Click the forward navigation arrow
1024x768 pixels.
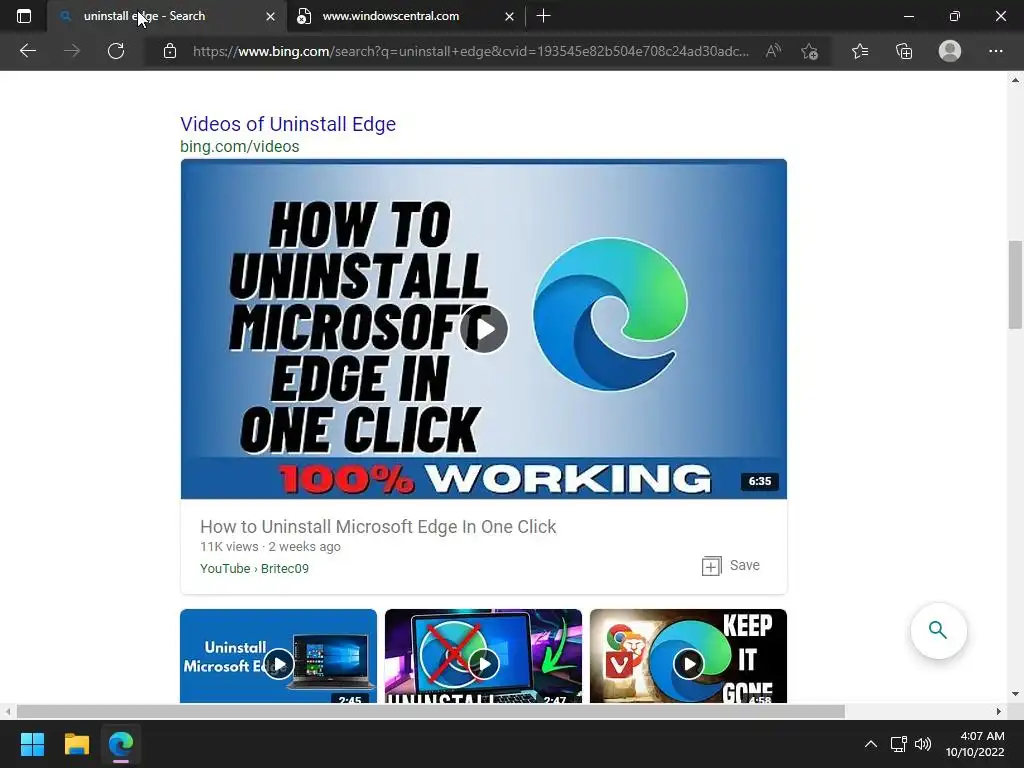[72, 51]
